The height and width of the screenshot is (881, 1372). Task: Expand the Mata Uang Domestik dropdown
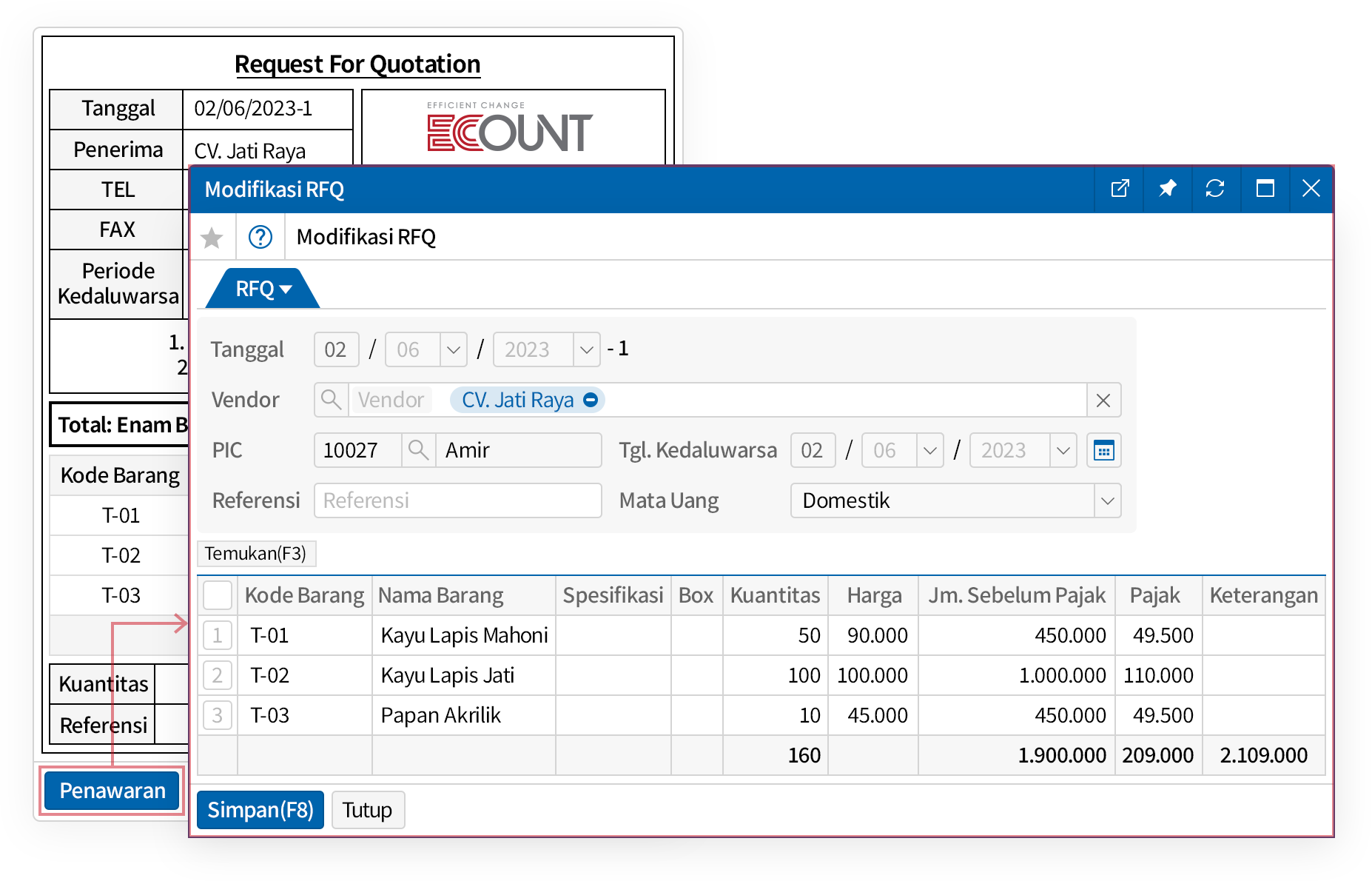point(1107,500)
